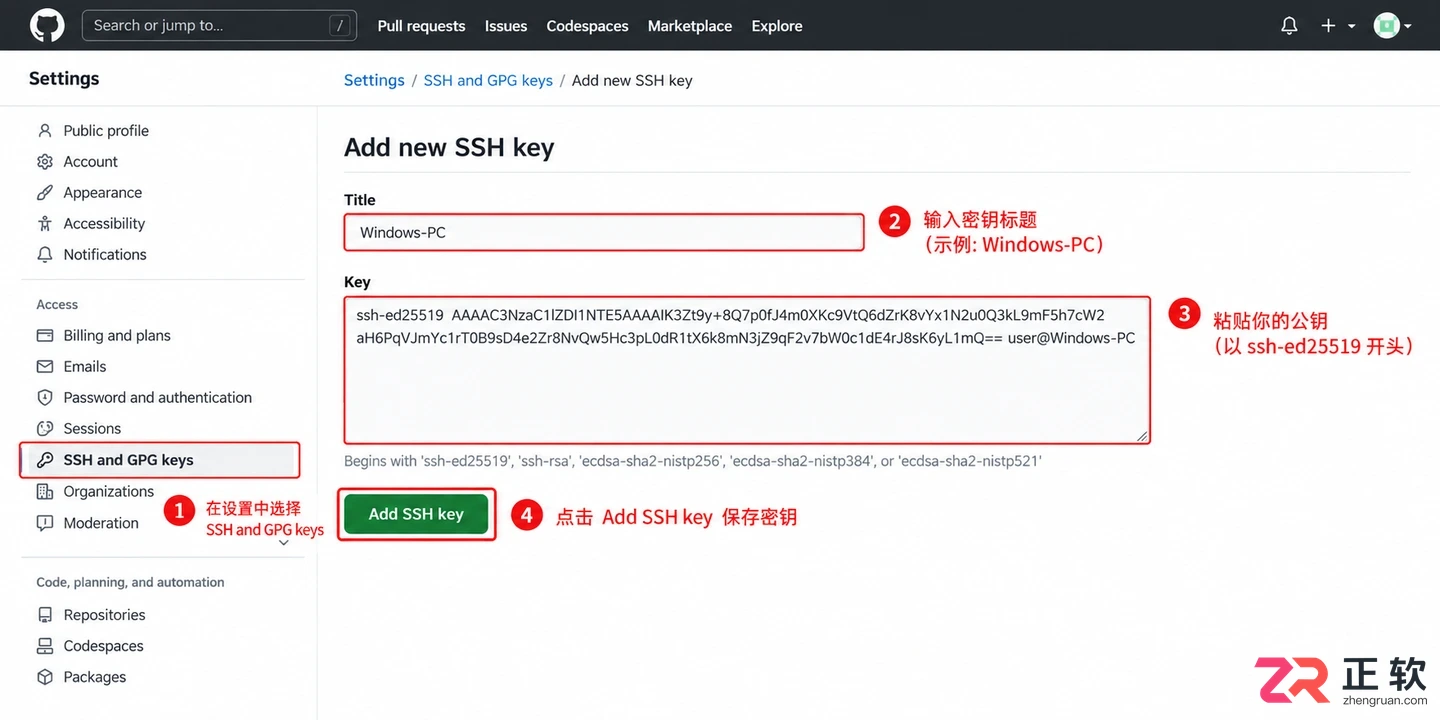Click the Notifications bell icon in sidebar

[44, 255]
